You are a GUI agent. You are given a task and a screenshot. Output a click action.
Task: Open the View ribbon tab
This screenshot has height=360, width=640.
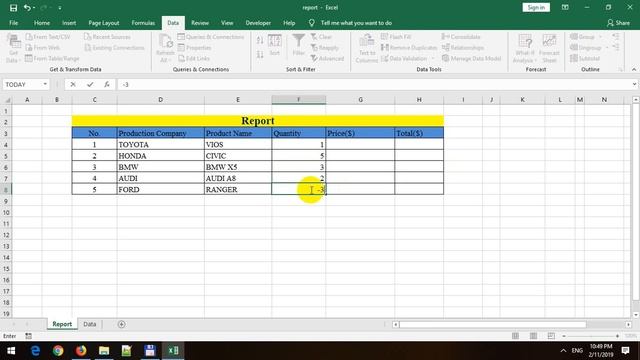(227, 23)
